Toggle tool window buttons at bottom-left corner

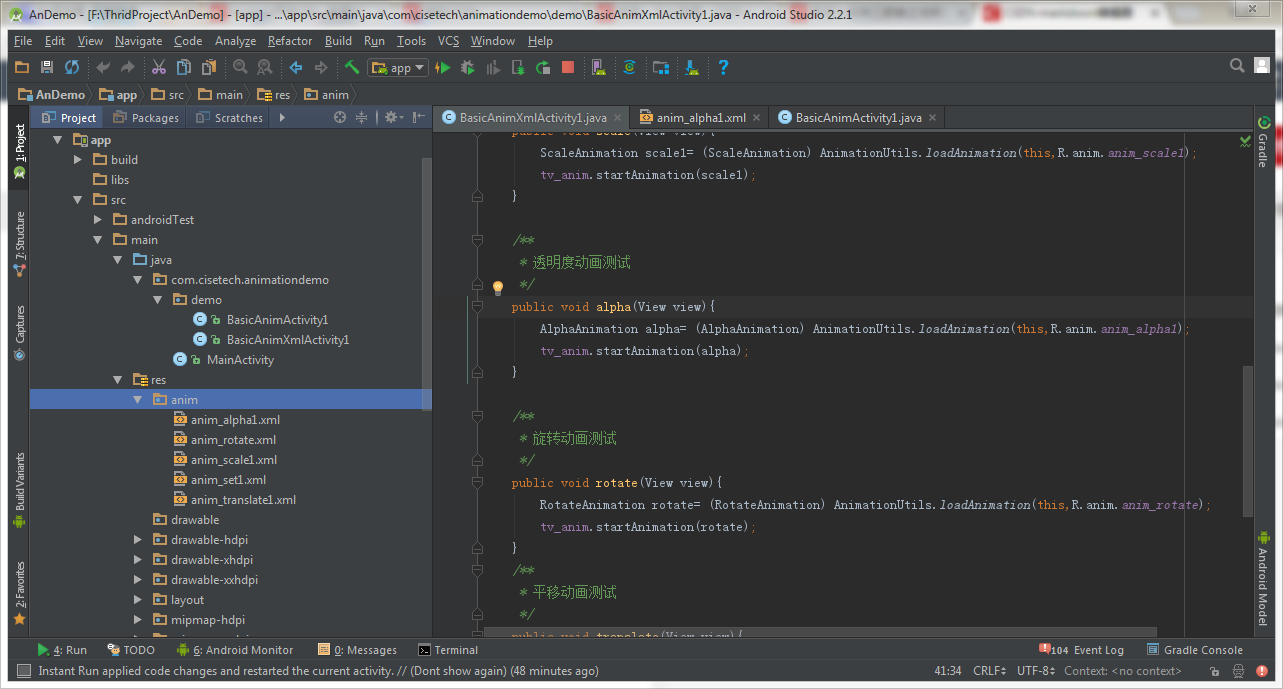[24, 671]
